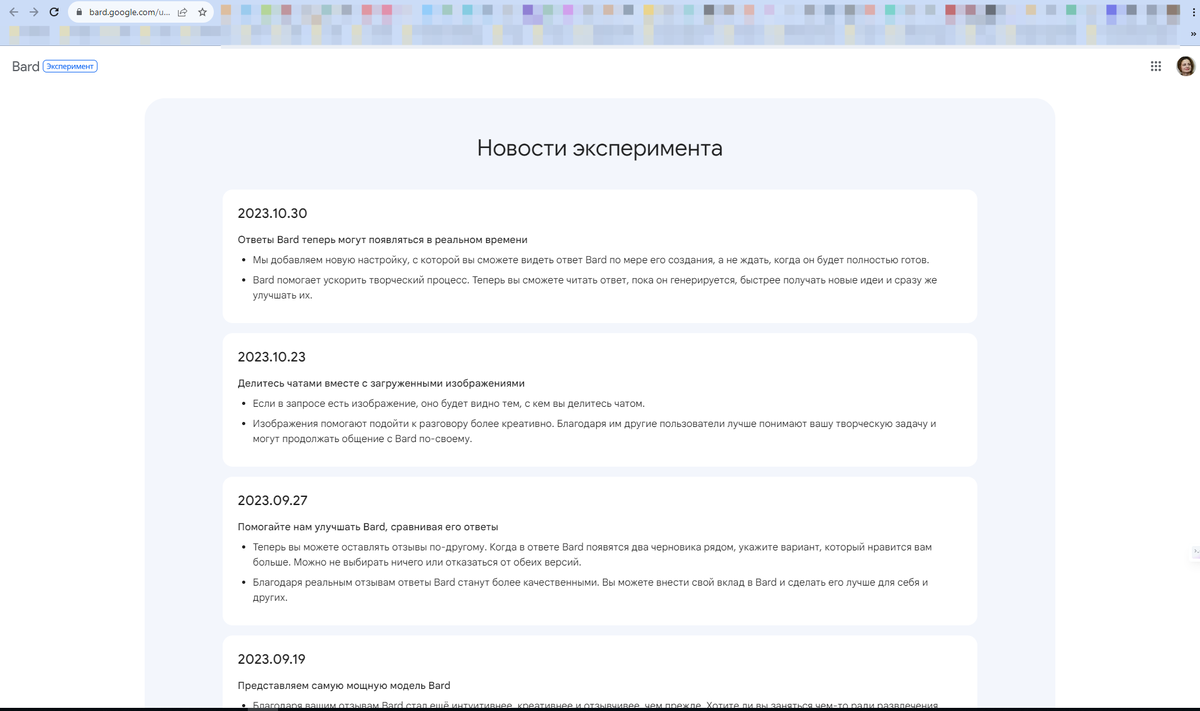The height and width of the screenshot is (711, 1200).
Task: Click bullet starting Теперь вы можете оставлять отзывы
Action: [x=592, y=555]
